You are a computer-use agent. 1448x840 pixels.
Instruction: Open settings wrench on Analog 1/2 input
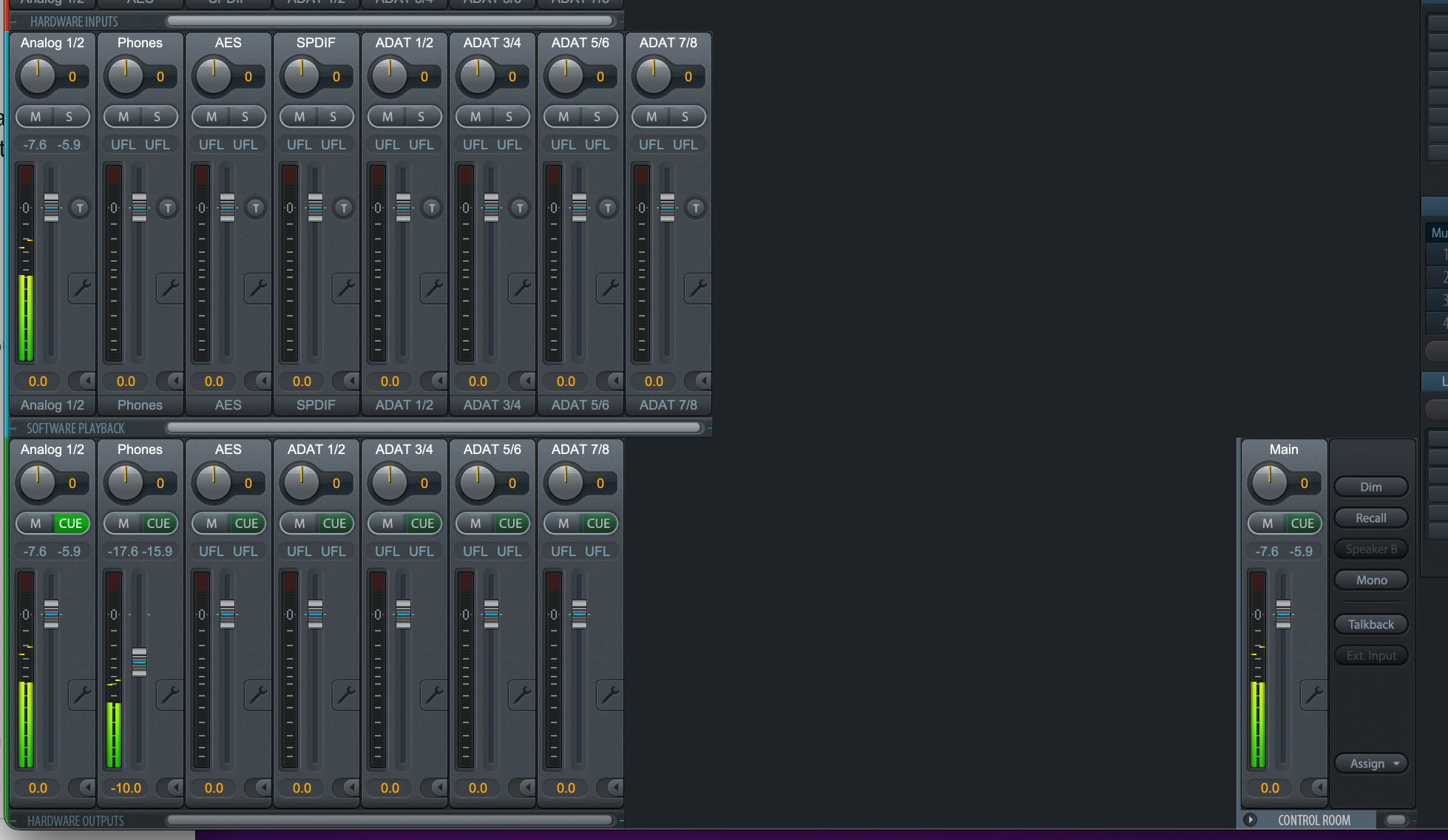pyautogui.click(x=81, y=288)
